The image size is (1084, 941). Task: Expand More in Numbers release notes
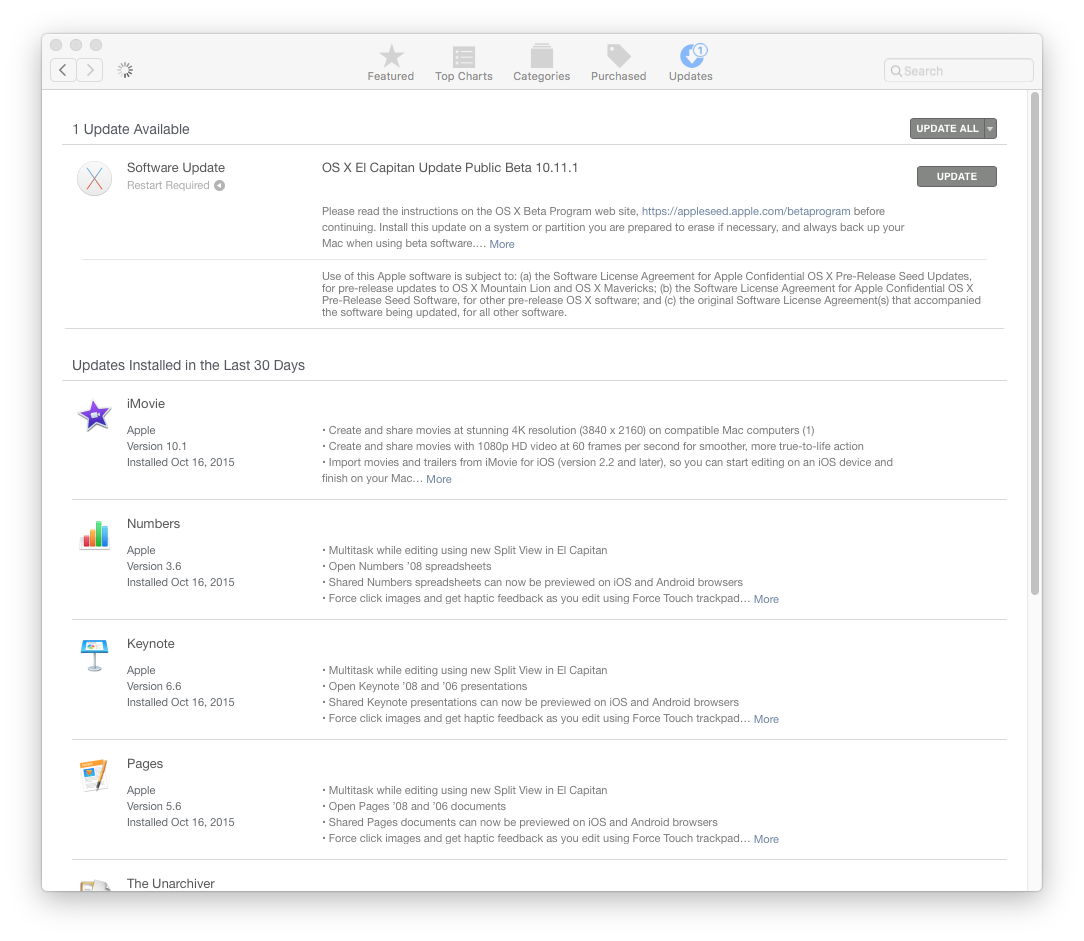coord(766,599)
